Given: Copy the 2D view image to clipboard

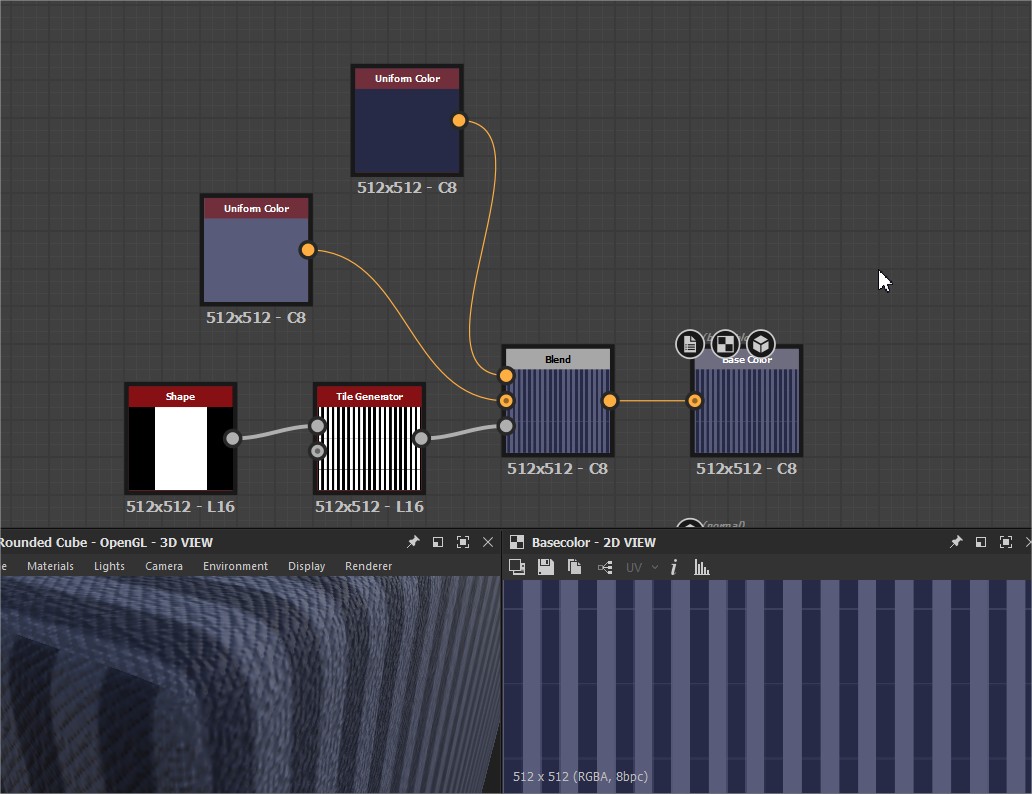Looking at the screenshot, I should [x=573, y=567].
